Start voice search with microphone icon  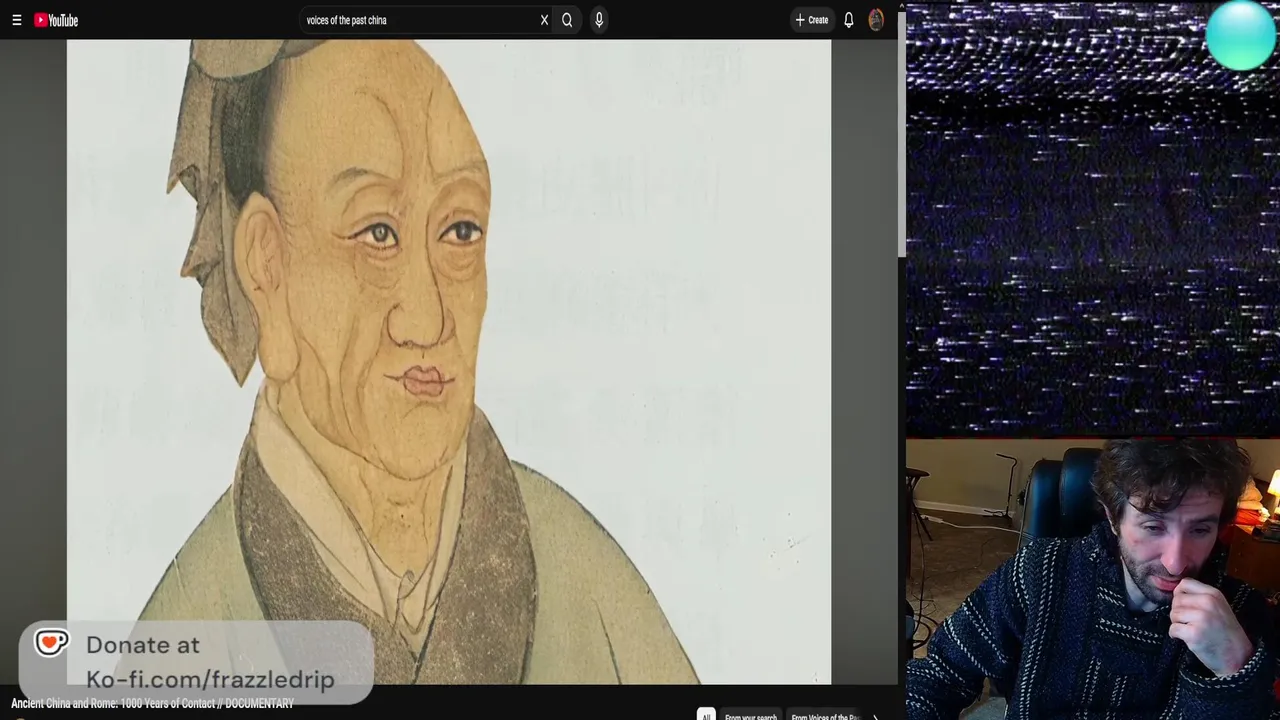point(599,20)
